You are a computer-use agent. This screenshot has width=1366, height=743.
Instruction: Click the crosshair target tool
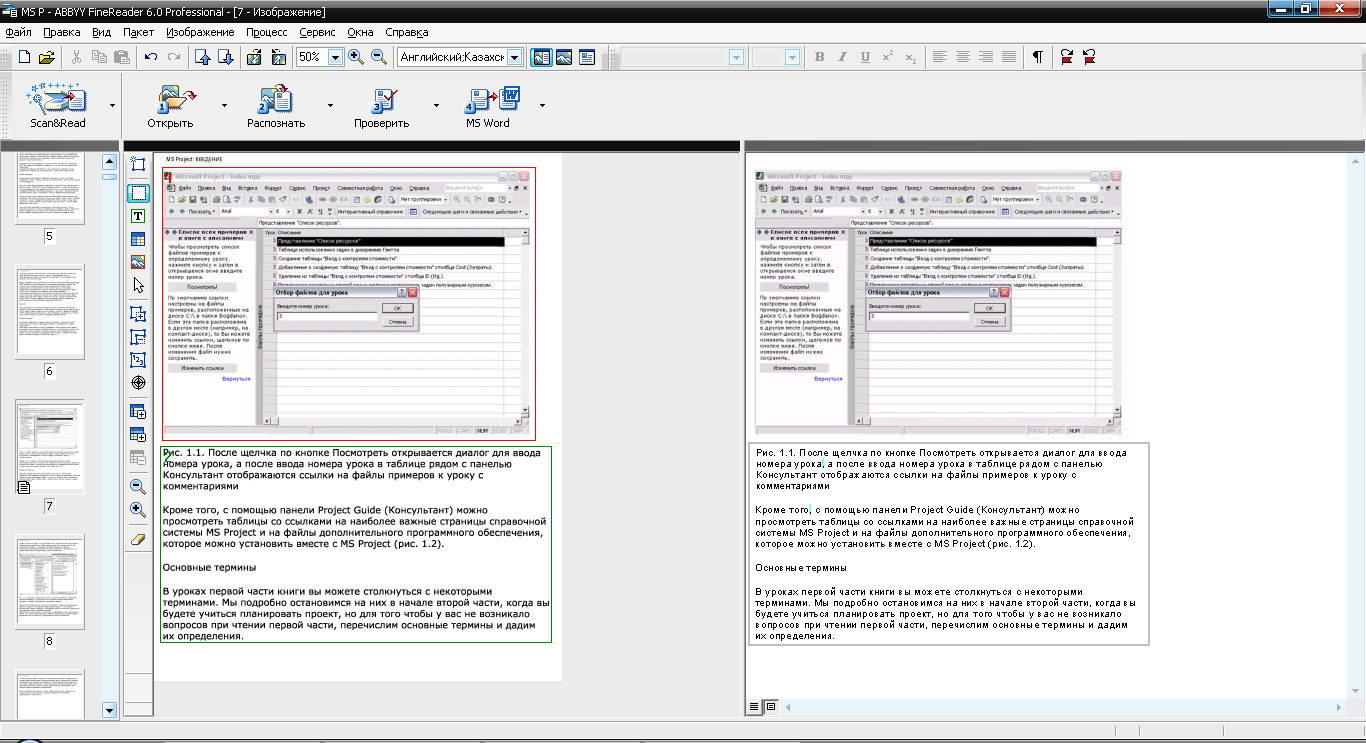coord(138,383)
